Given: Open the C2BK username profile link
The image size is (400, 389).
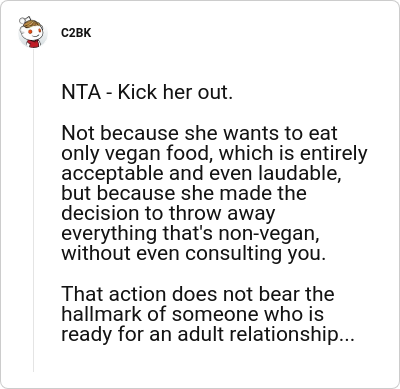Looking at the screenshot, I should [x=76, y=33].
